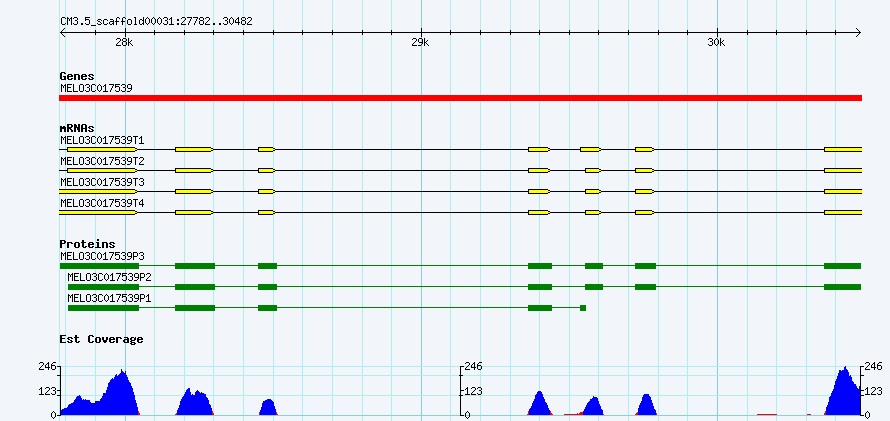Click the tallest Est Coverage peak near 28k

122,393
